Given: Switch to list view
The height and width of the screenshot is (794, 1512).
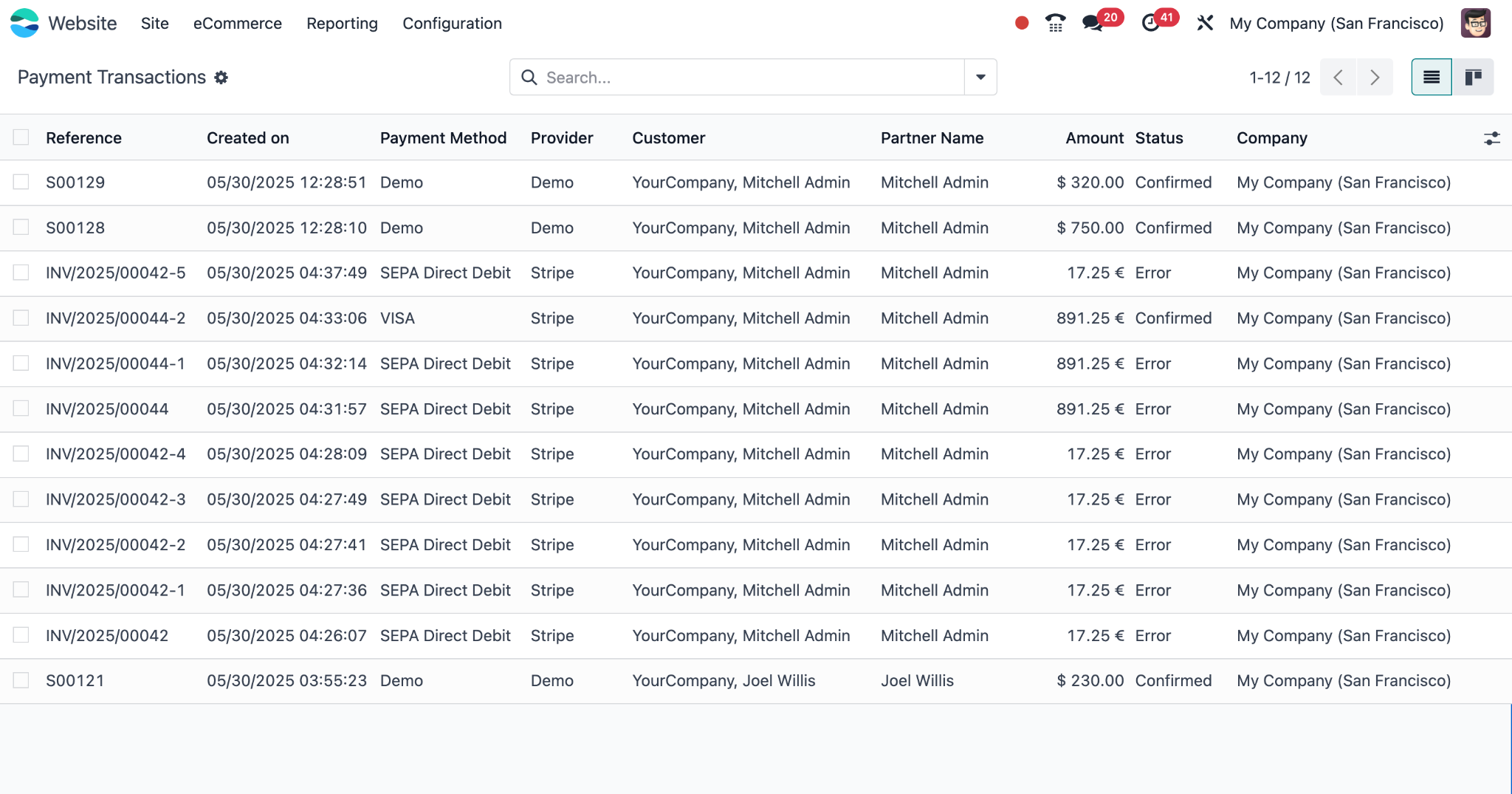Looking at the screenshot, I should pos(1431,78).
